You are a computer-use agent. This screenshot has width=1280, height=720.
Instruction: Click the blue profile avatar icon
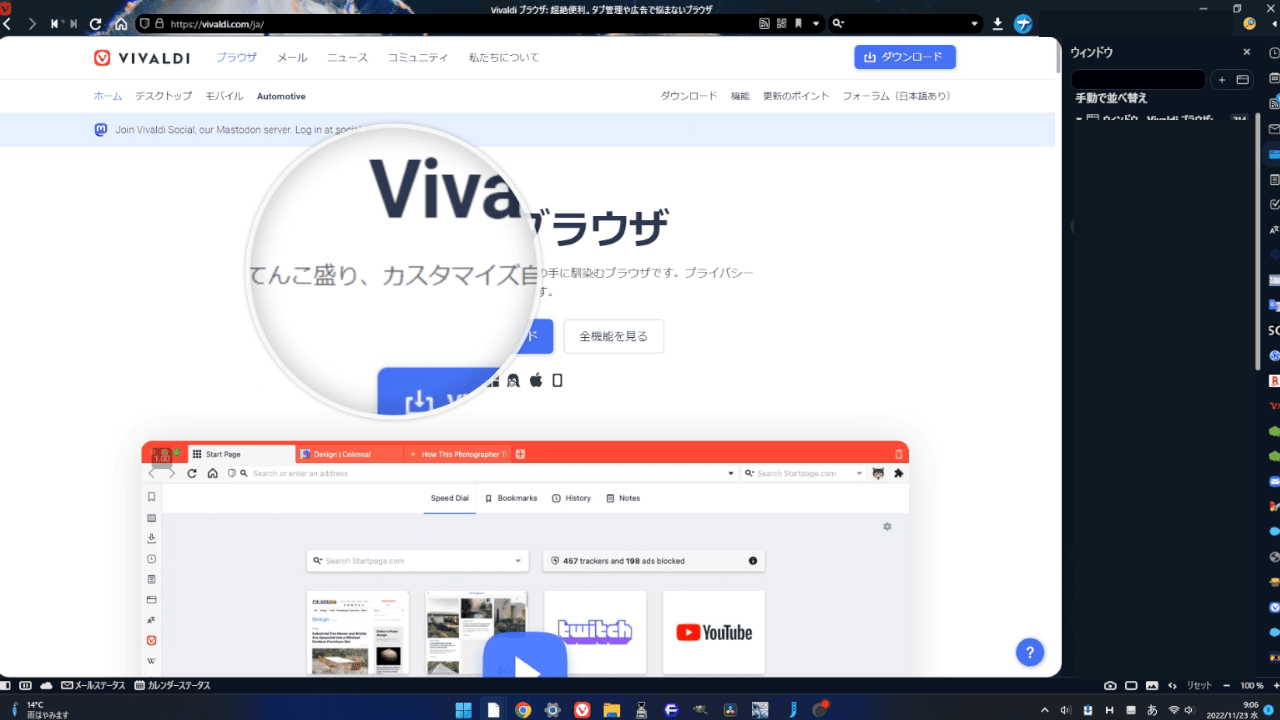[x=1023, y=23]
